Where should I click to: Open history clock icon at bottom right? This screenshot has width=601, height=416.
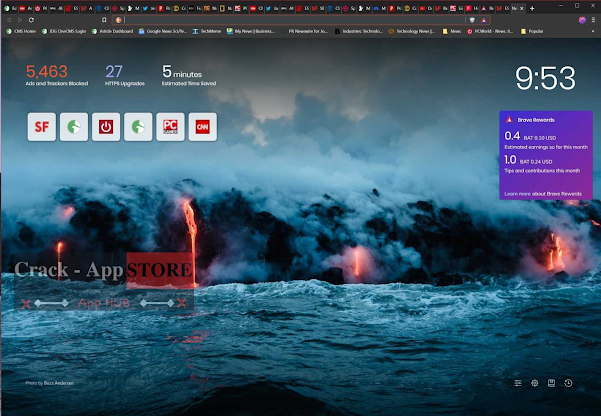568,383
